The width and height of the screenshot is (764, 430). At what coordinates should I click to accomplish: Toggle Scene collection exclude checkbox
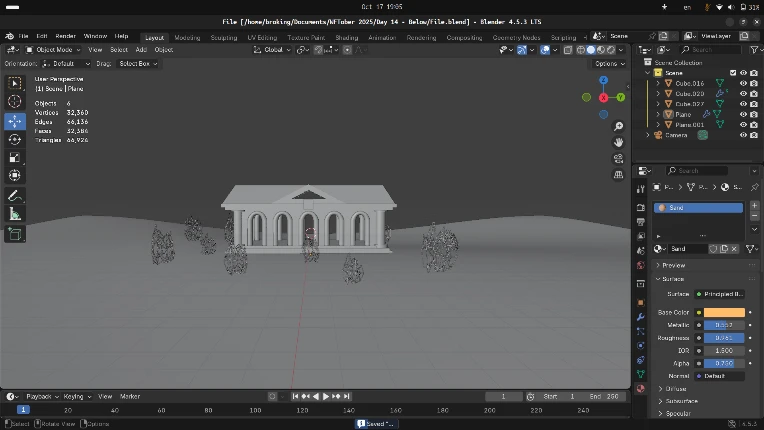[x=733, y=73]
